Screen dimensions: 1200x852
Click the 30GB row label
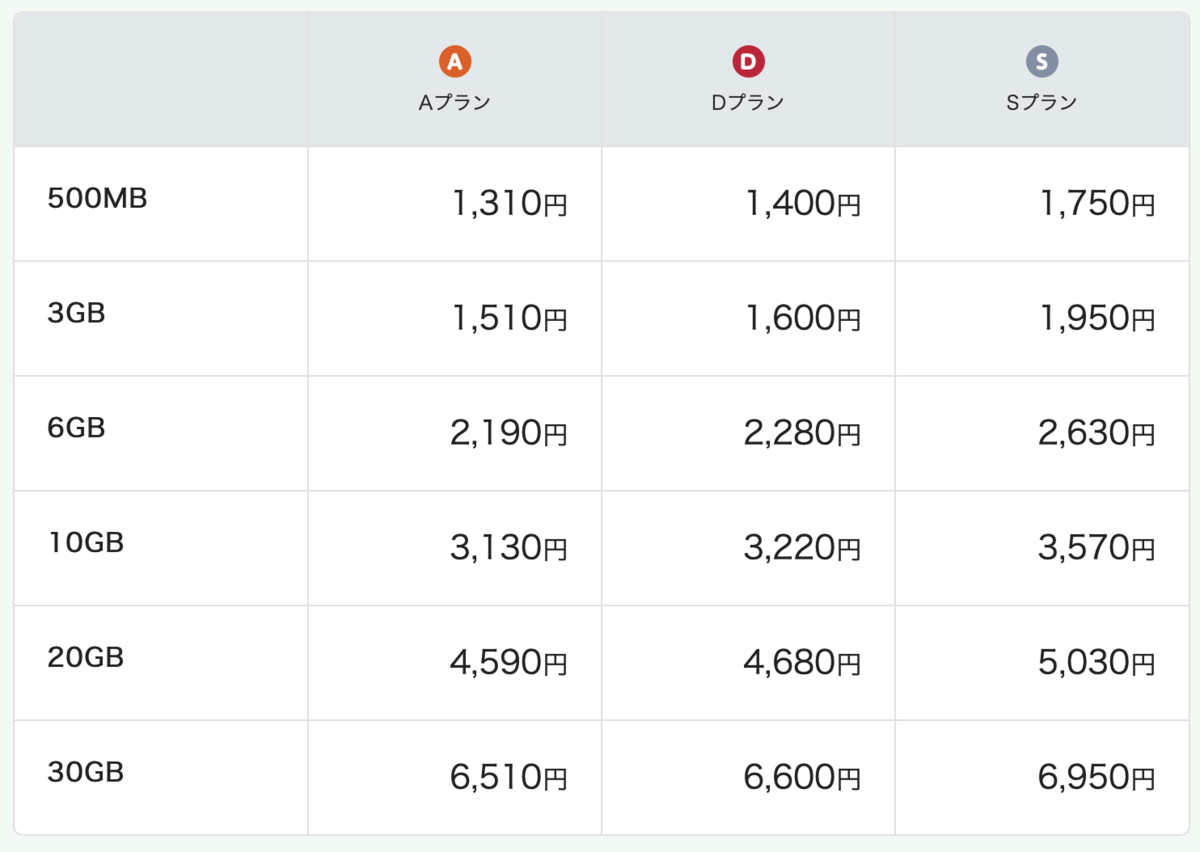86,772
